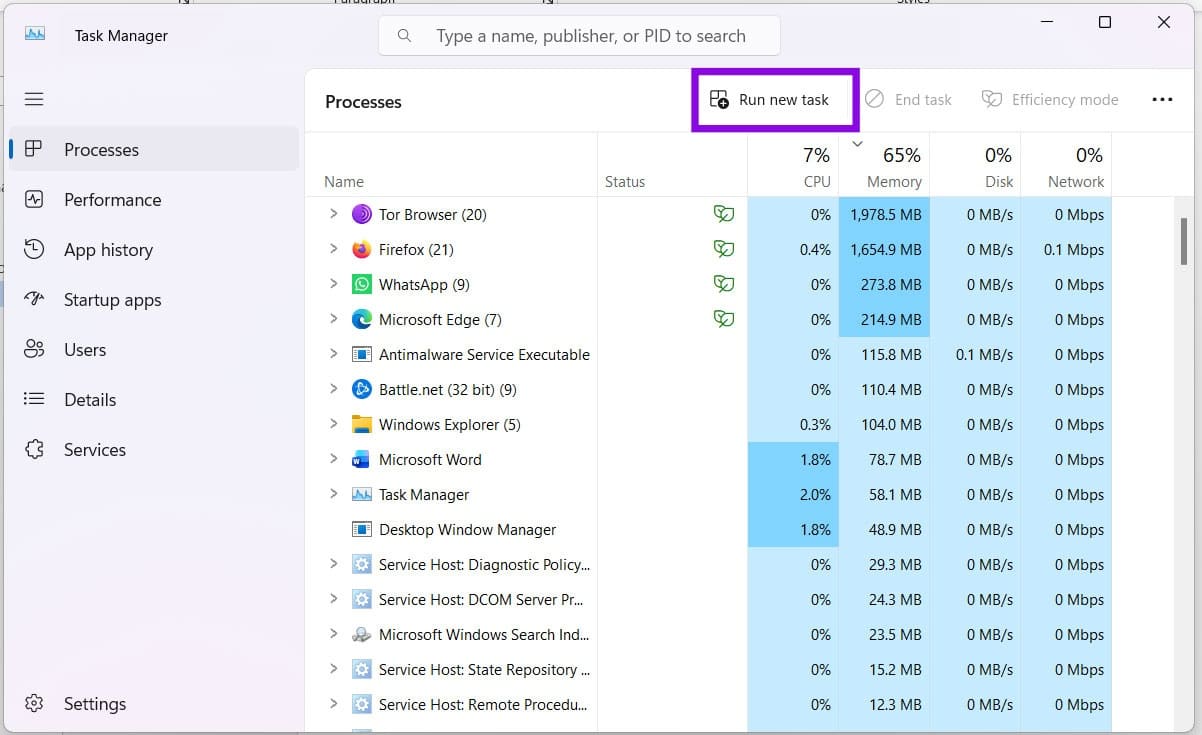Switch to the Performance page
This screenshot has width=1202, height=735.
153,199
